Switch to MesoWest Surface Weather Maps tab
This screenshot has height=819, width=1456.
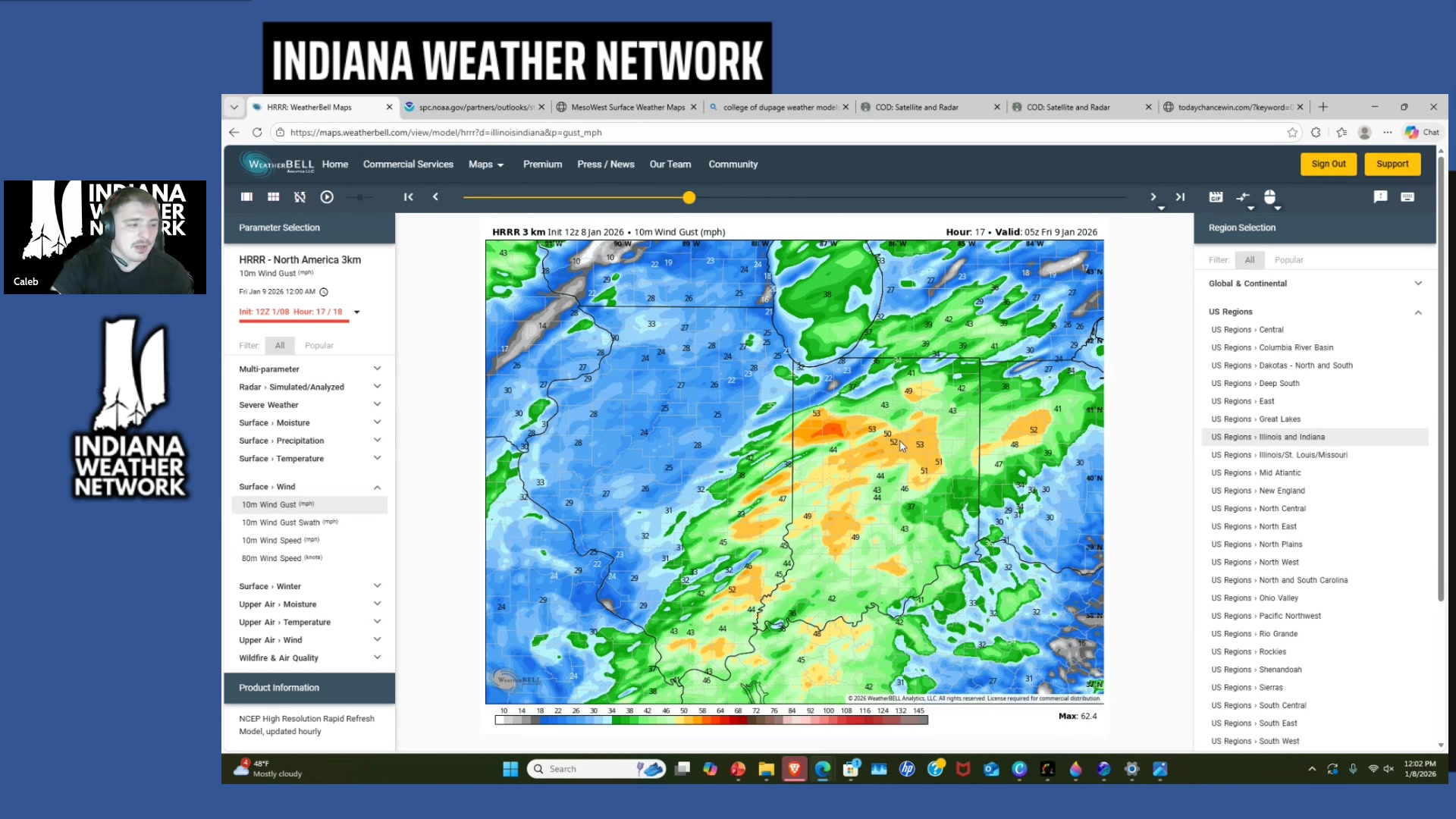(x=627, y=107)
